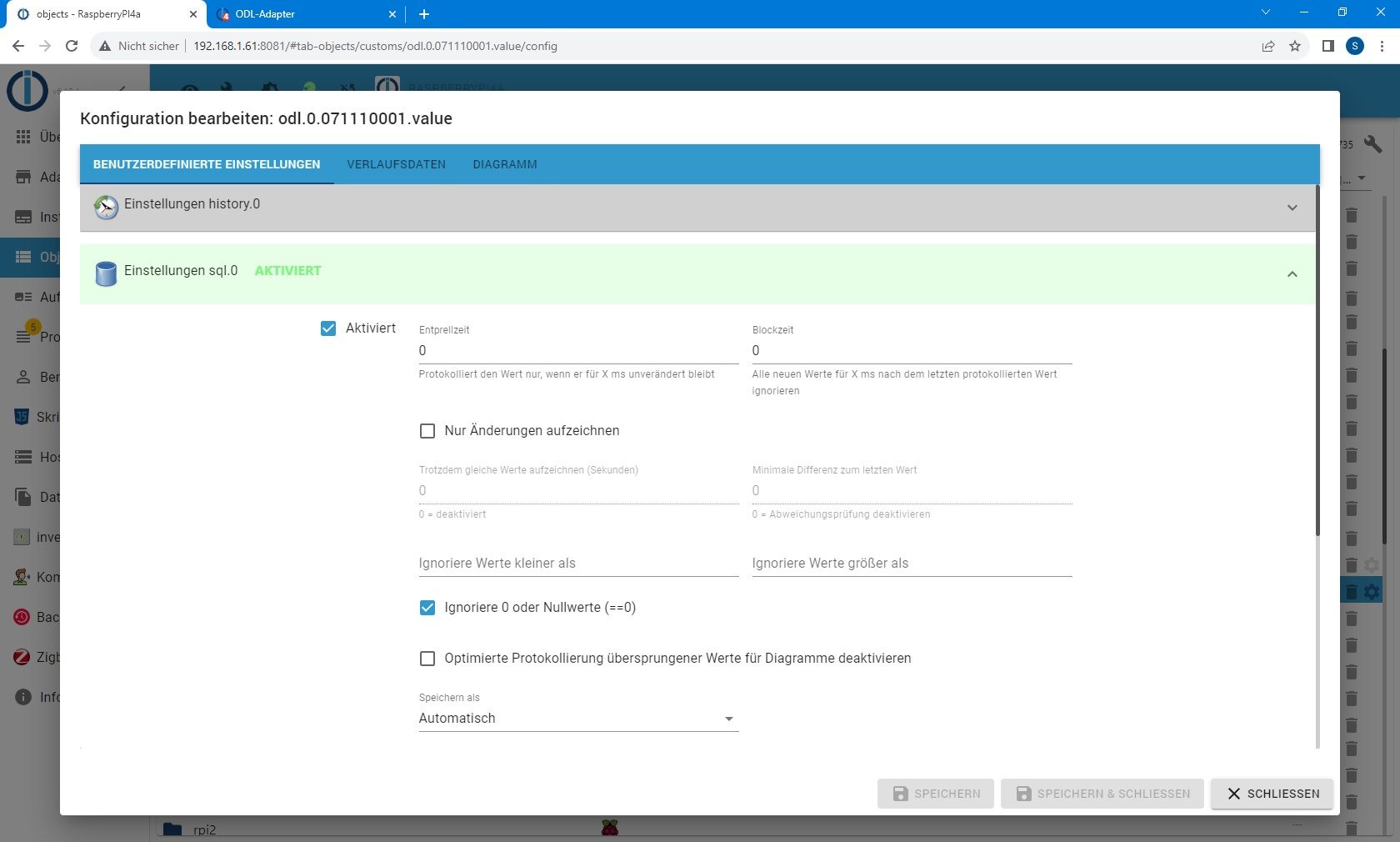Open the Chrome tab search chevron
Screen dimensions: 1400x842
click(1266, 13)
